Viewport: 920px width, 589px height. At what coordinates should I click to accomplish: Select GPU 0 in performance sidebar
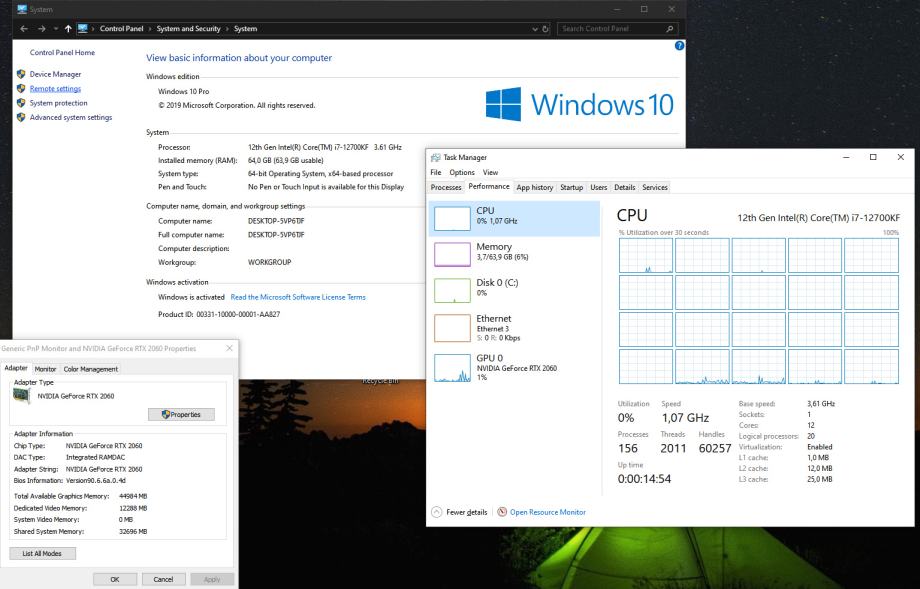515,367
